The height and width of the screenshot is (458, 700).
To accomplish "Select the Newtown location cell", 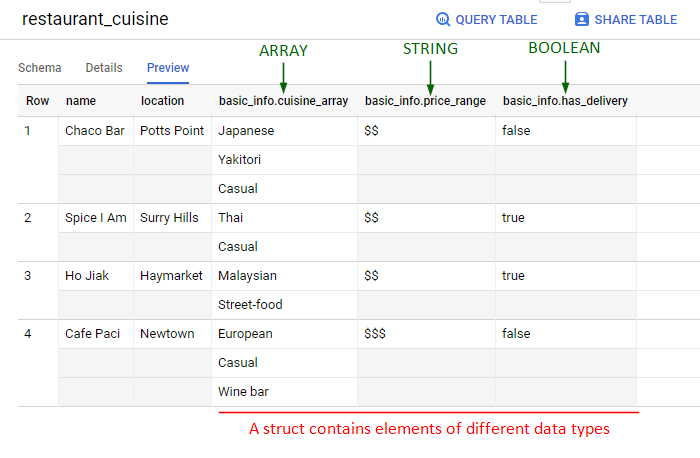I will pyautogui.click(x=172, y=334).
